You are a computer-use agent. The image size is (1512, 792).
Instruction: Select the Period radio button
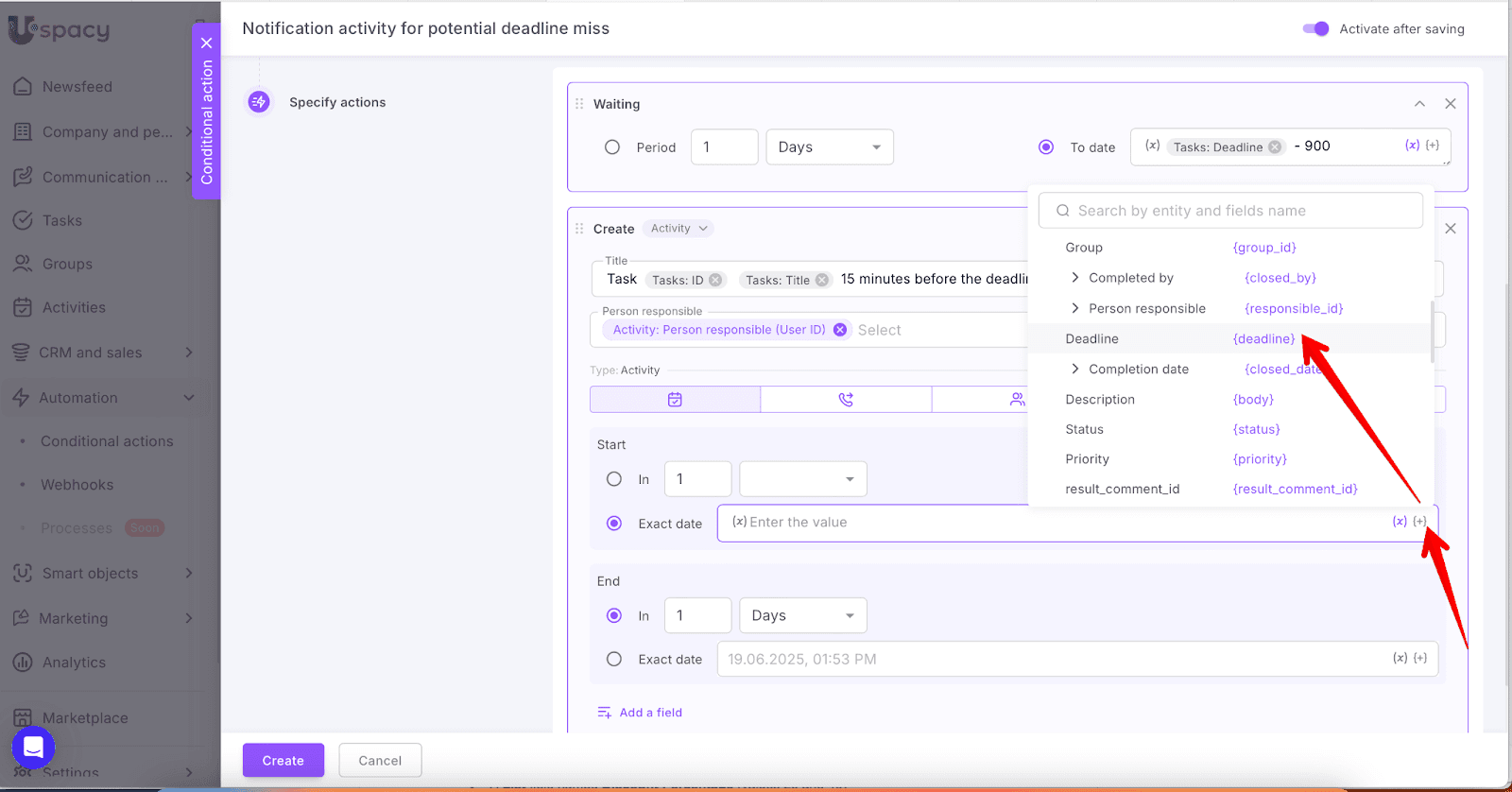tap(612, 147)
